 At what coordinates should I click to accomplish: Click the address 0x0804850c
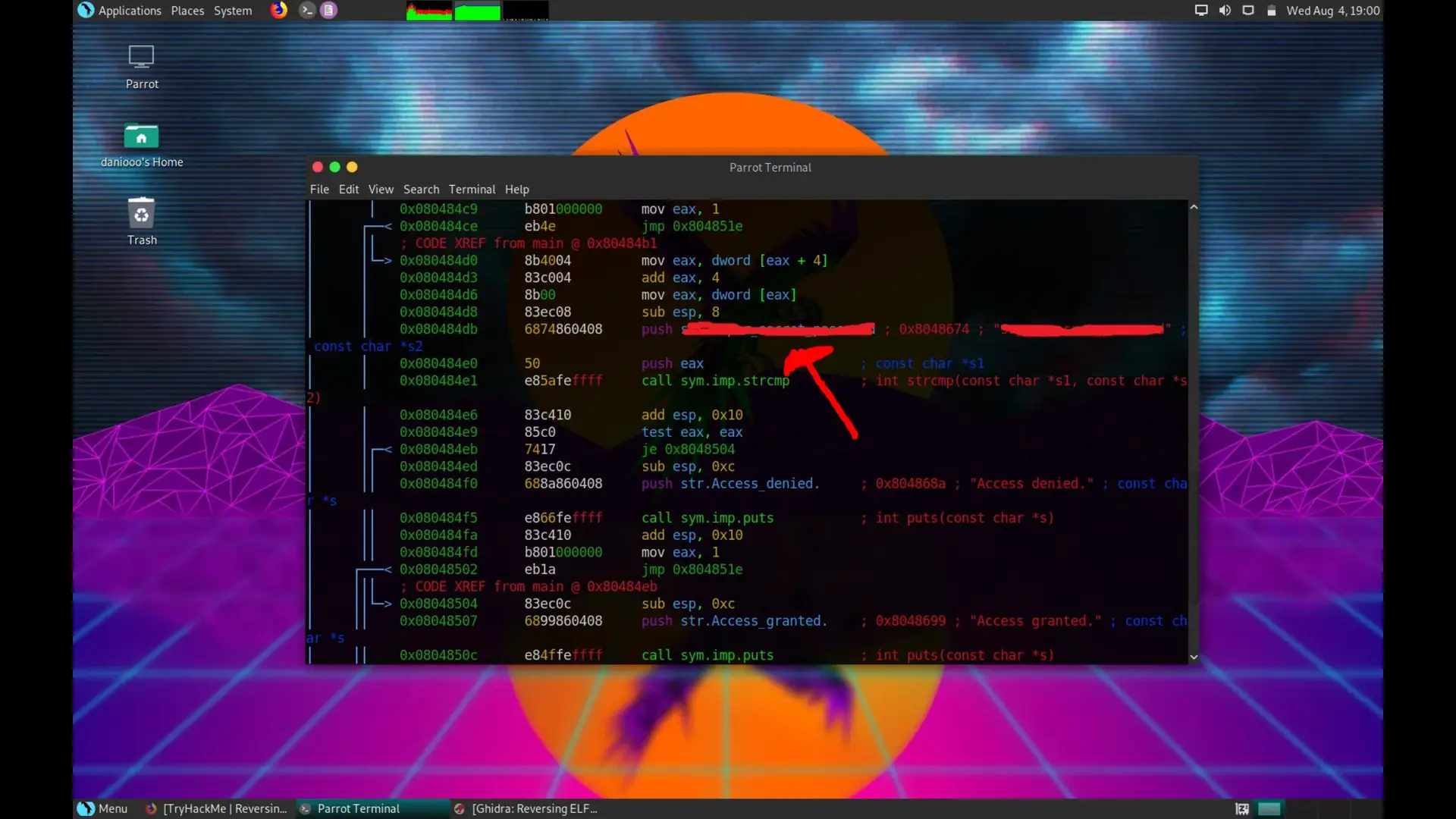(x=438, y=656)
